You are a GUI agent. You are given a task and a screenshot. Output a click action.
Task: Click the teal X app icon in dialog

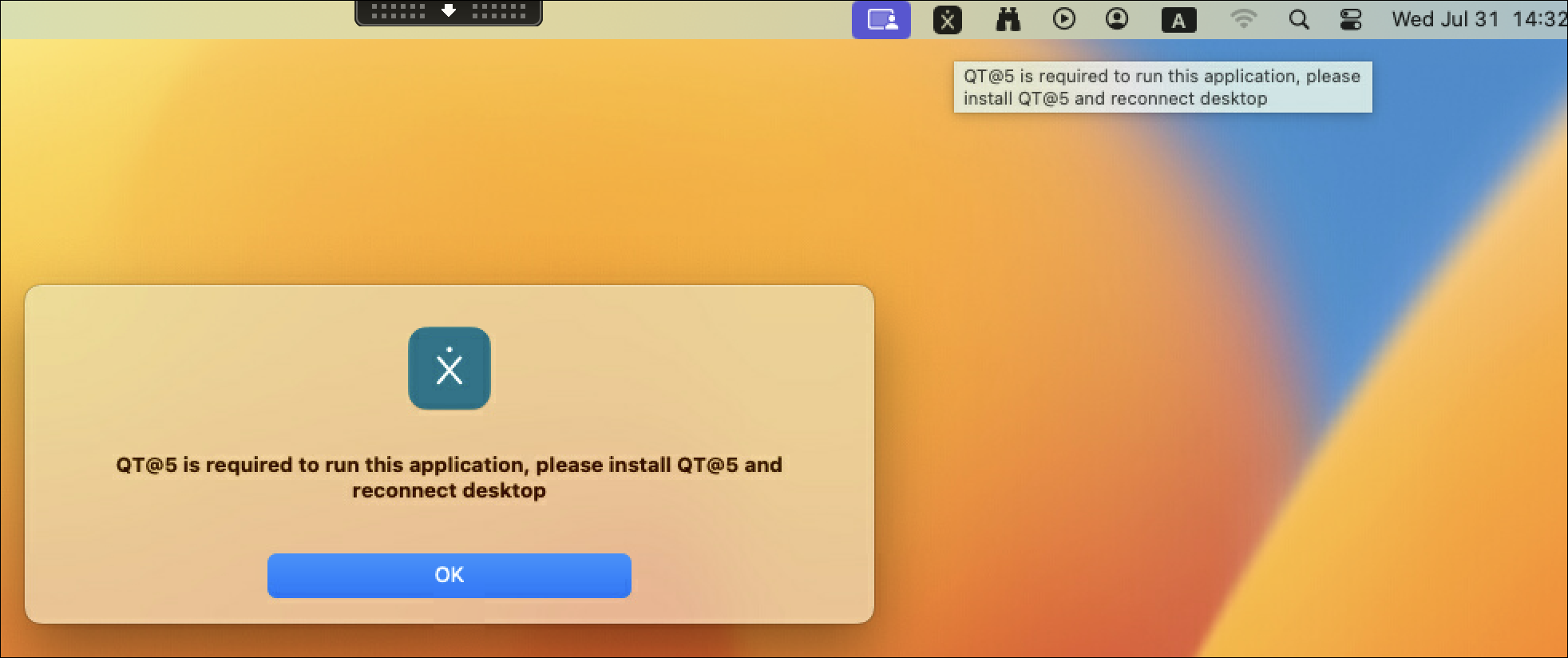449,368
